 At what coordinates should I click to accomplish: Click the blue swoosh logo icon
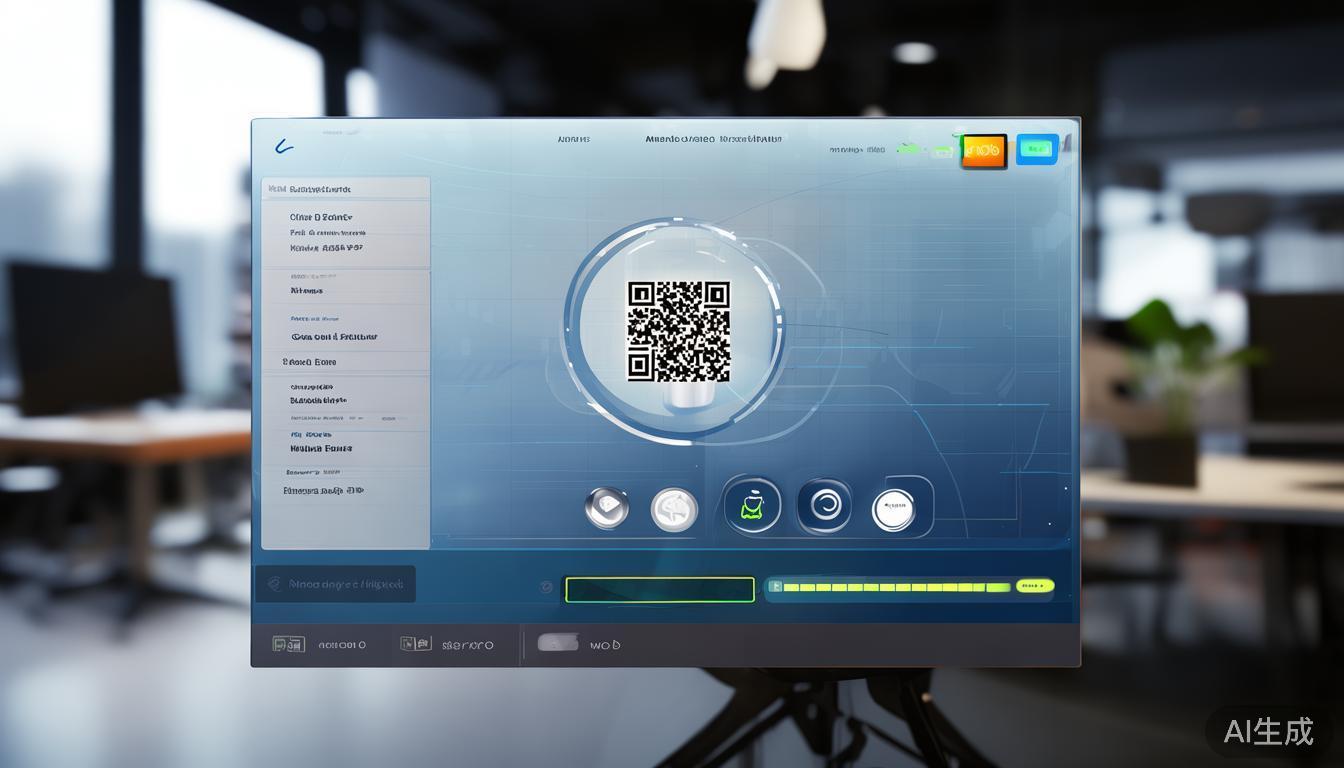click(x=283, y=147)
